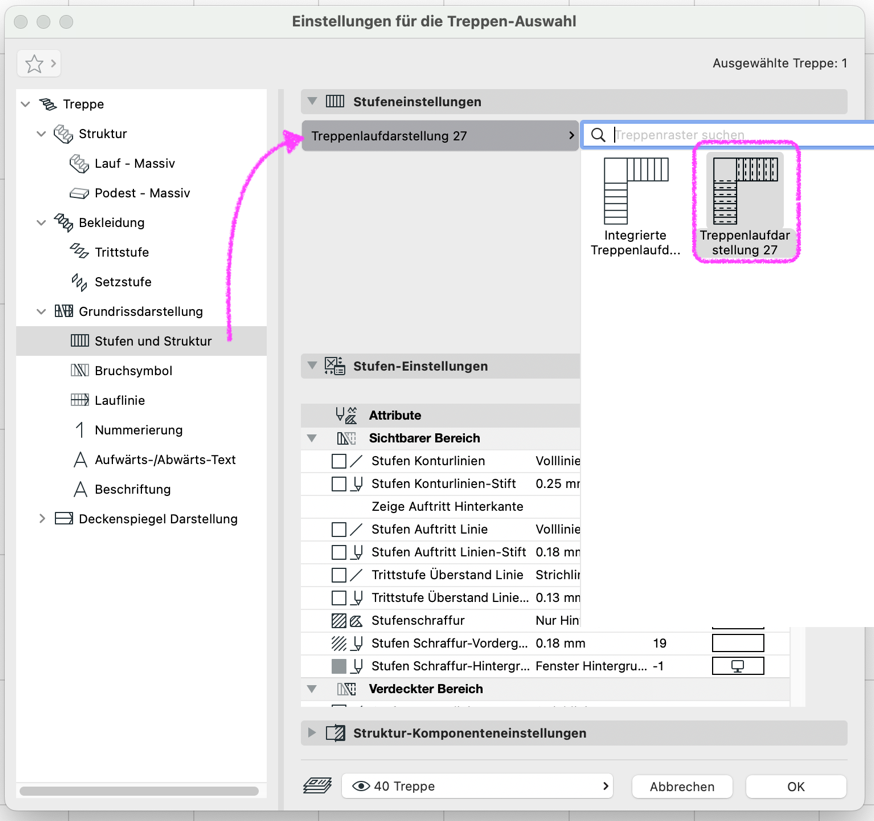Click the Bruchsymbol icon

coord(80,370)
